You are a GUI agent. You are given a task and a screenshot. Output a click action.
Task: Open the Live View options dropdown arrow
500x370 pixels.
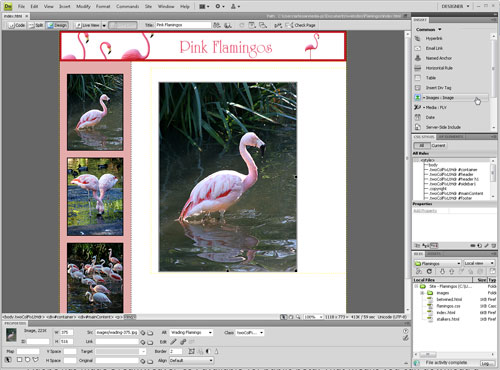point(104,25)
